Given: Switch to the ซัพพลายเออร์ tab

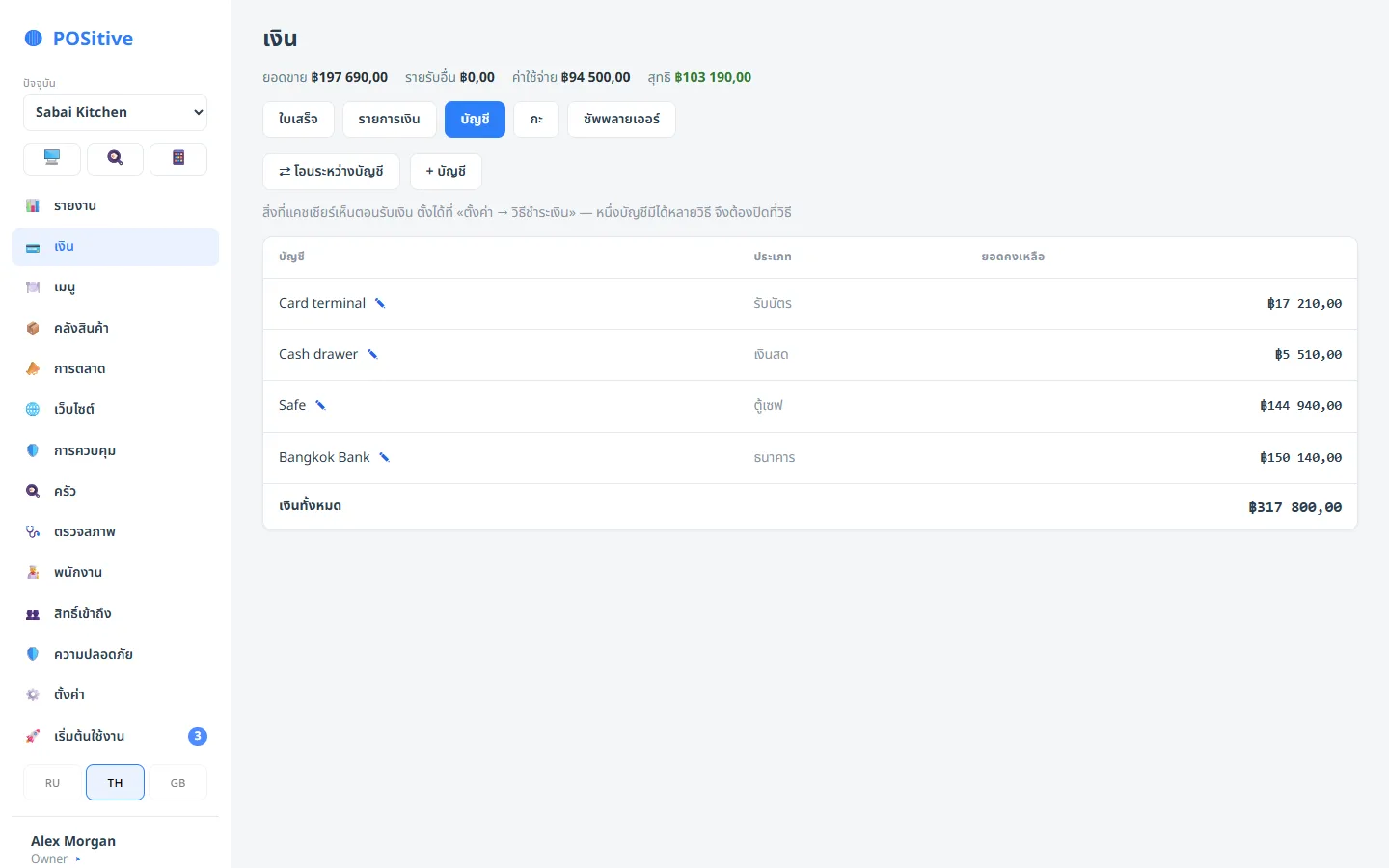Looking at the screenshot, I should [x=621, y=120].
